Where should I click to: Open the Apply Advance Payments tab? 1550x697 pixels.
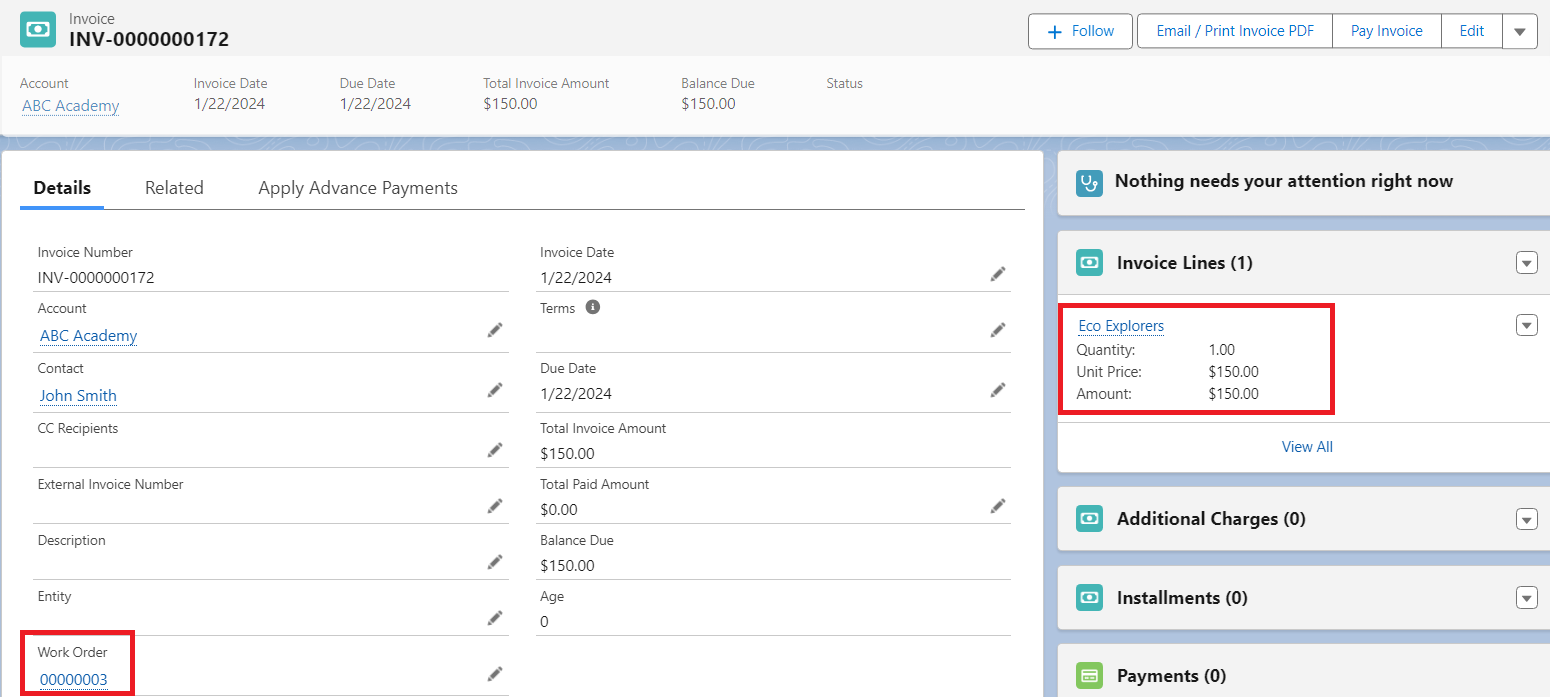click(x=358, y=188)
